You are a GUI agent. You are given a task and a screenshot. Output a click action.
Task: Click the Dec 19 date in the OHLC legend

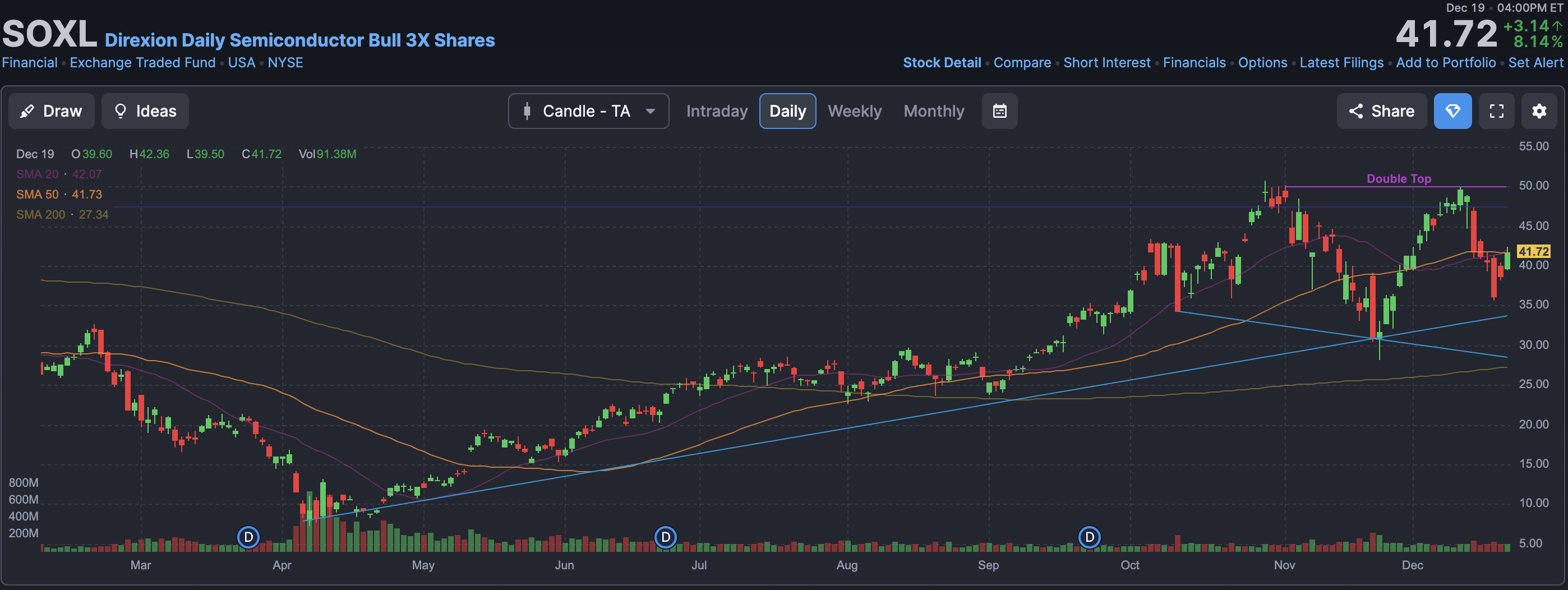point(35,154)
